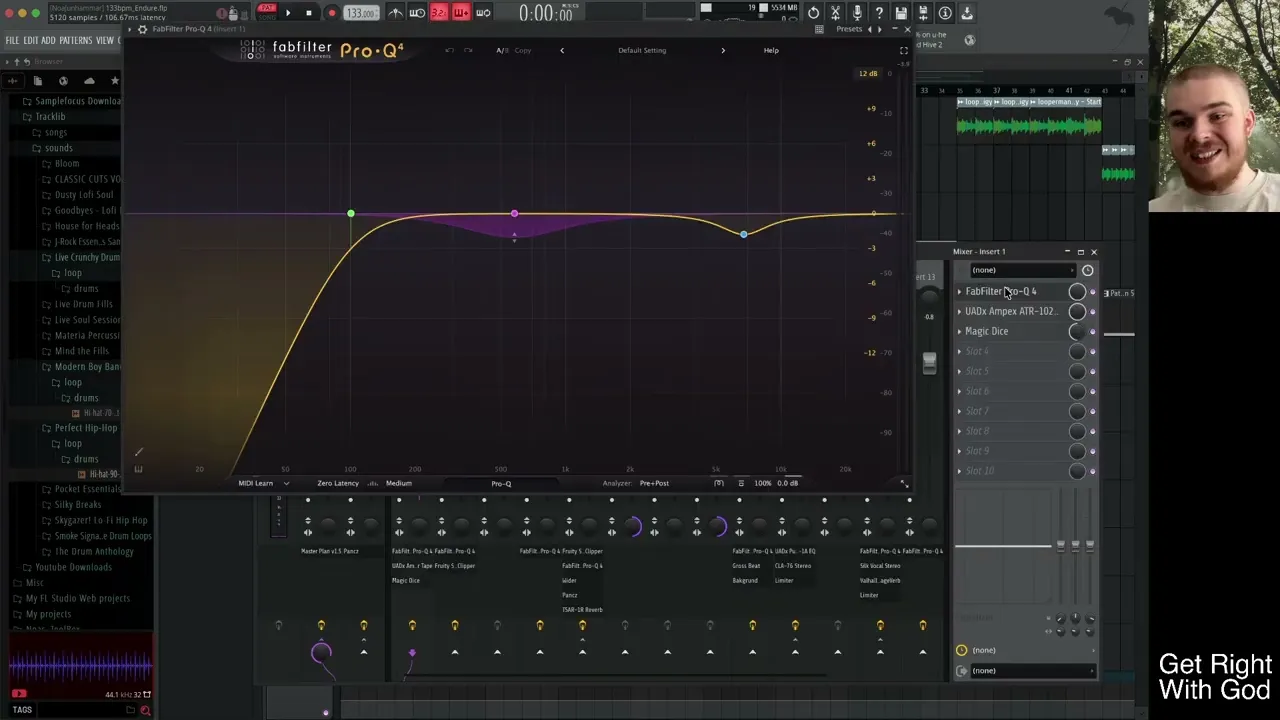Toggle the FabFilter Pro-Q 4 mixer slot enable LED
1280x720 pixels.
tap(1092, 292)
